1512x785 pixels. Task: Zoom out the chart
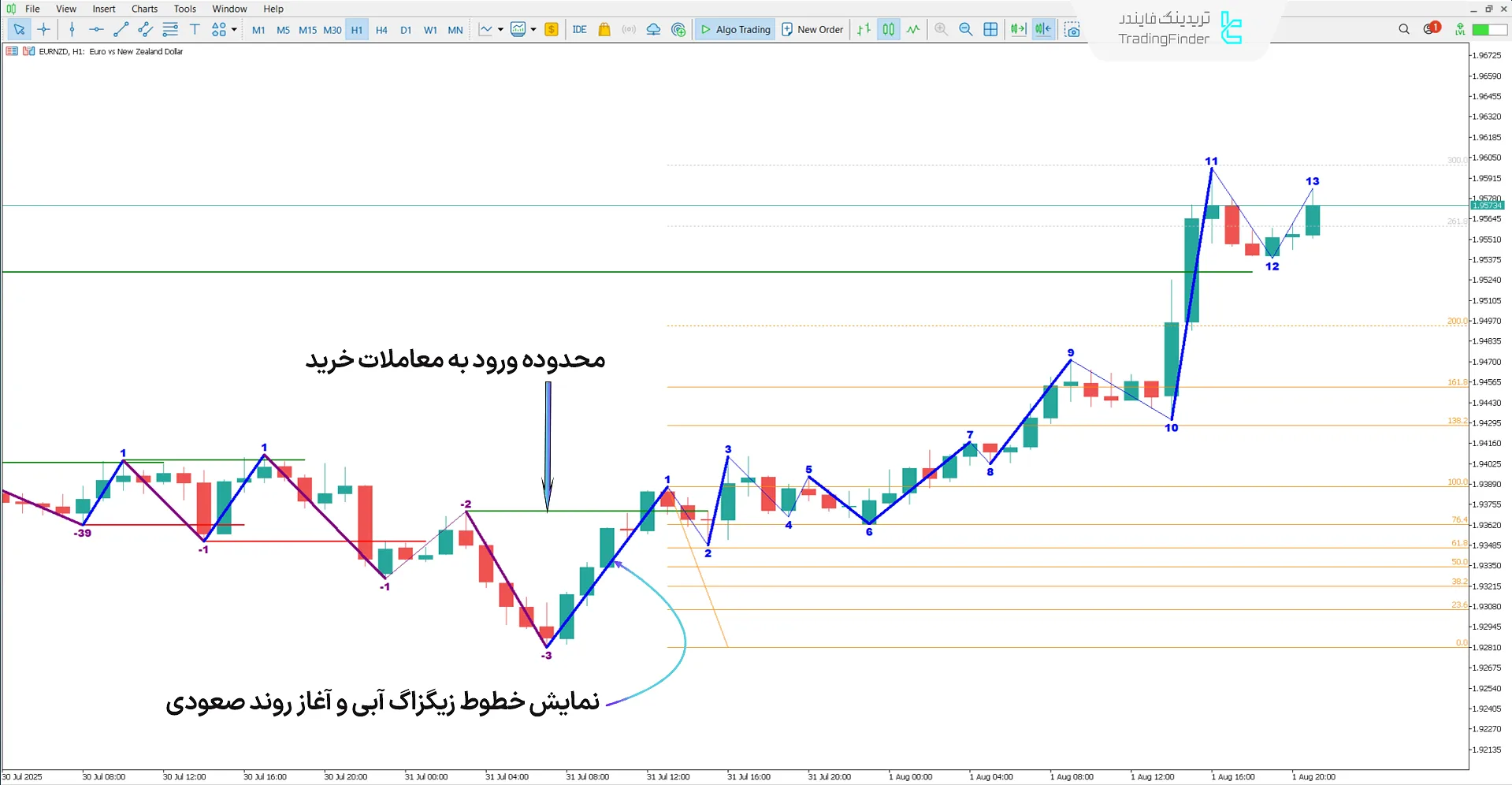coord(966,29)
